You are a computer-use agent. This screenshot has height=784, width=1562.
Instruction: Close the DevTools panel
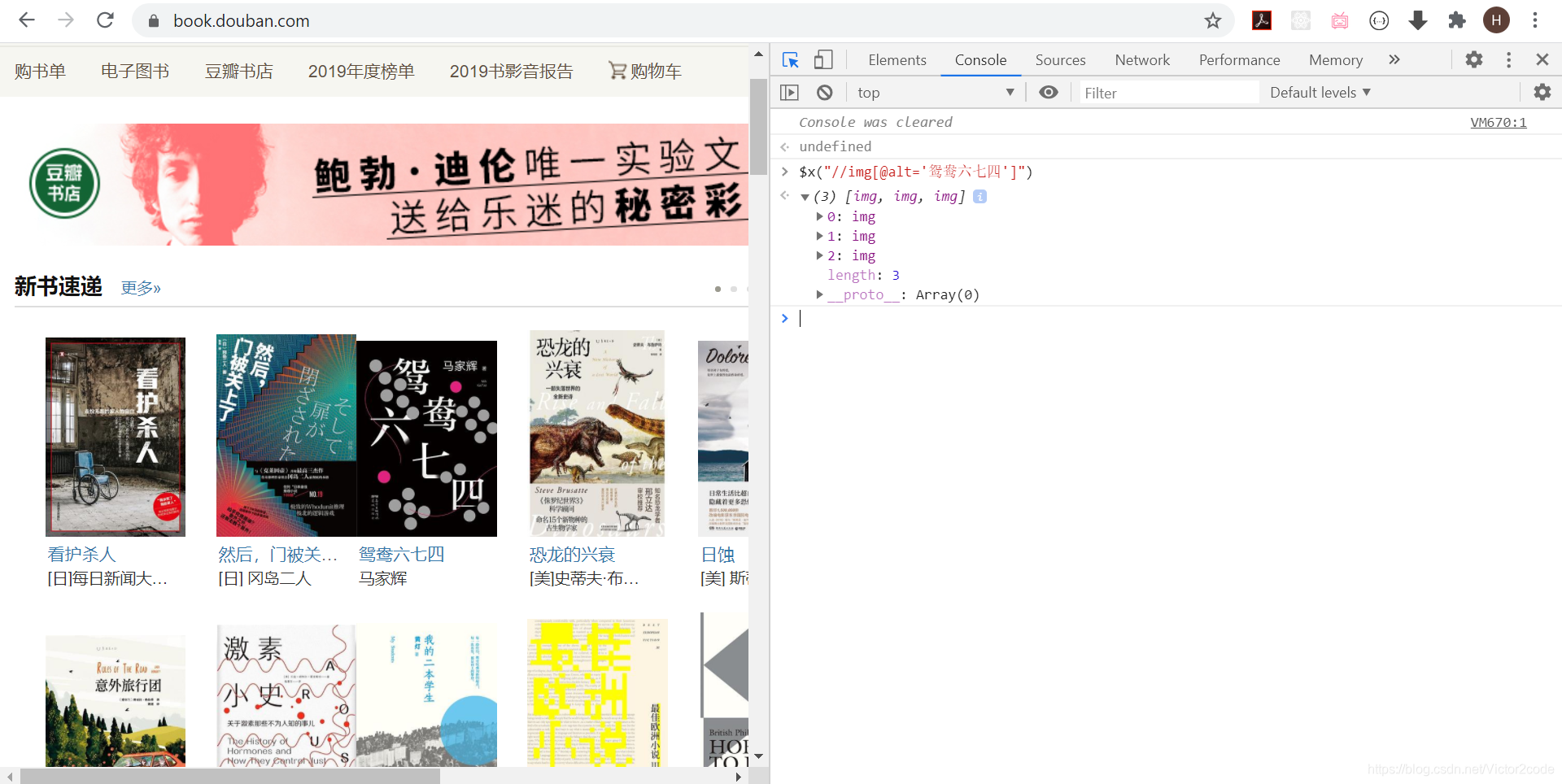[x=1542, y=59]
